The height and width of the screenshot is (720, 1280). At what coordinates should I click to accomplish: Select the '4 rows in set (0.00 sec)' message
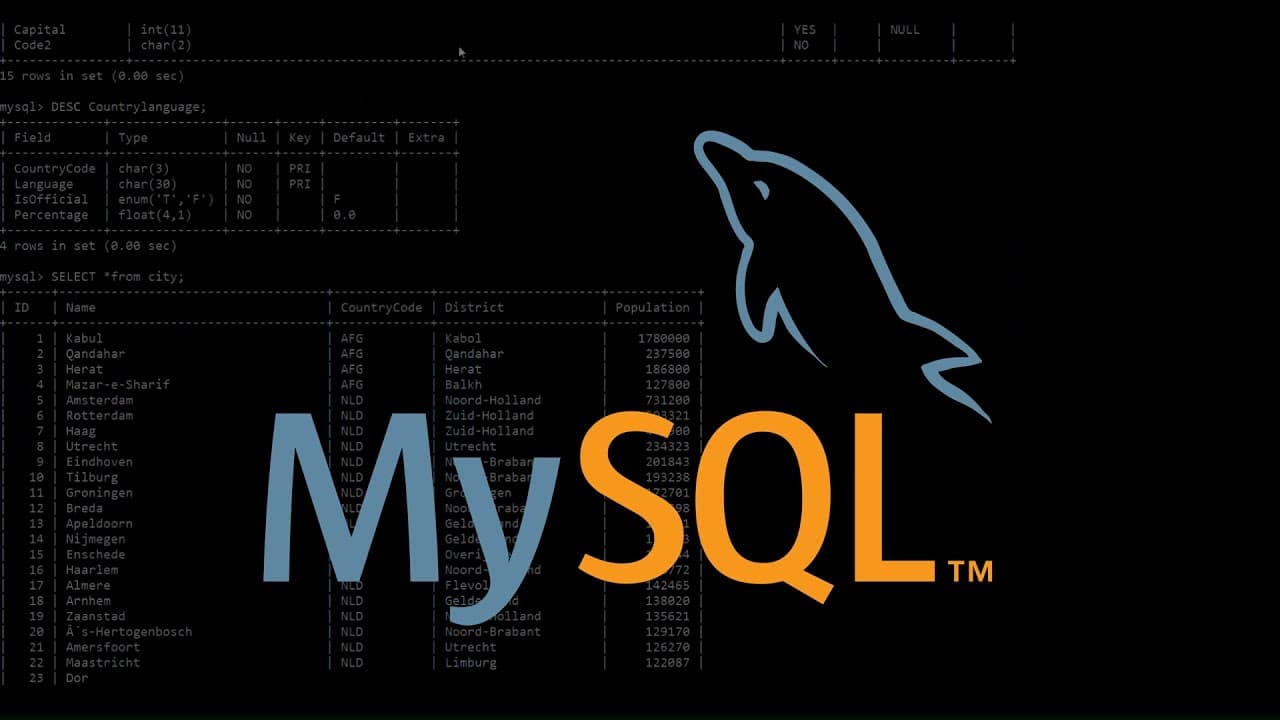[88, 246]
